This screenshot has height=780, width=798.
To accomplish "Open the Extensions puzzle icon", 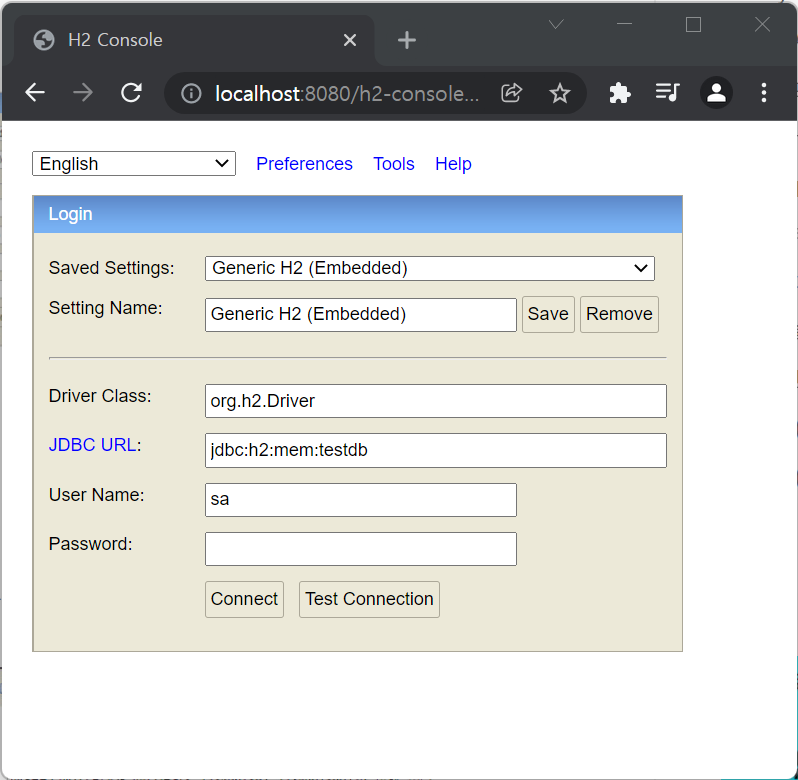I will click(619, 93).
